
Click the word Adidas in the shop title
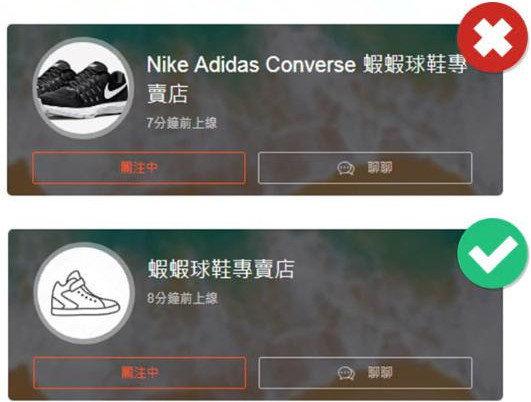tap(227, 64)
